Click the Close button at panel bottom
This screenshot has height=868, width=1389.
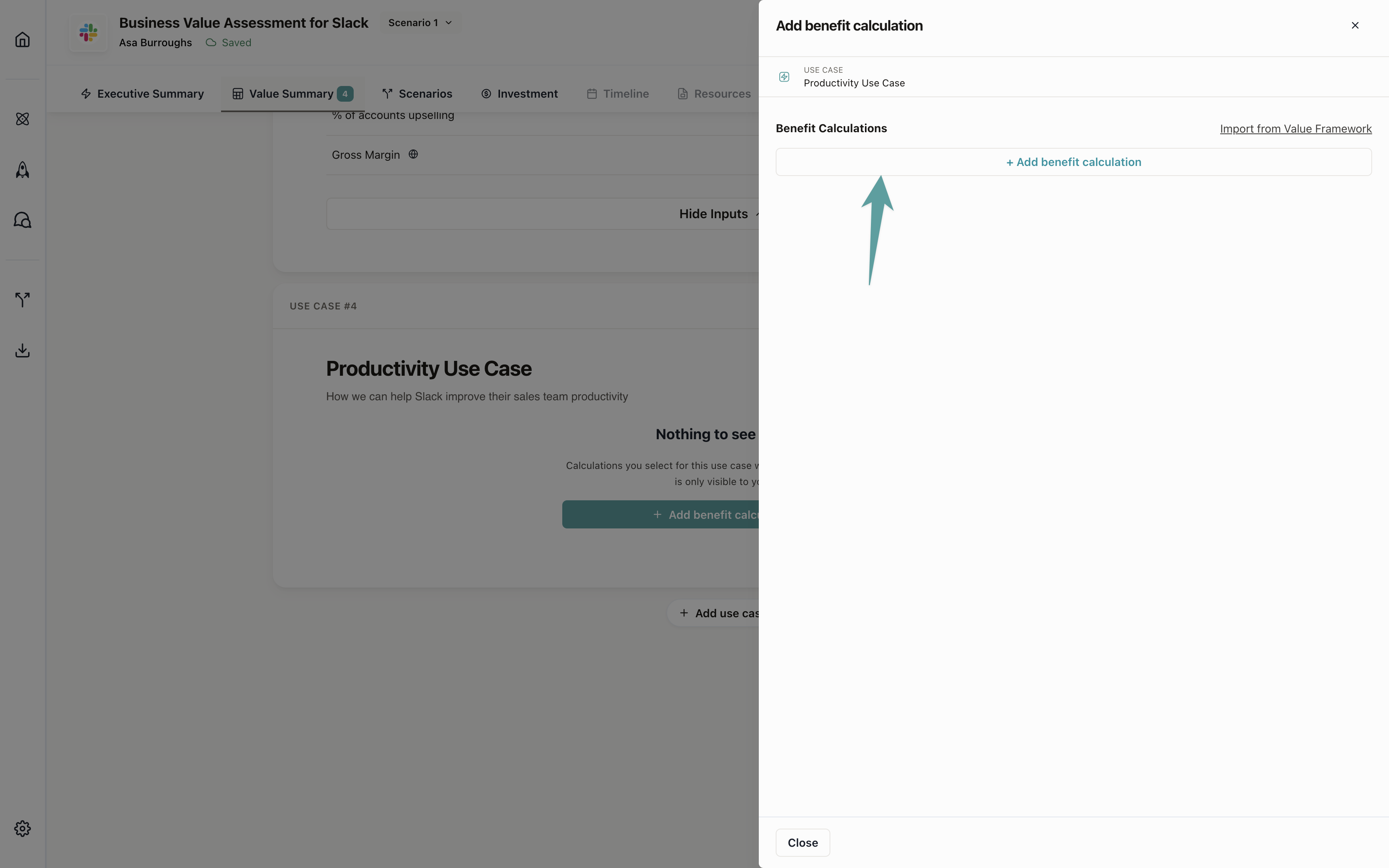click(802, 843)
